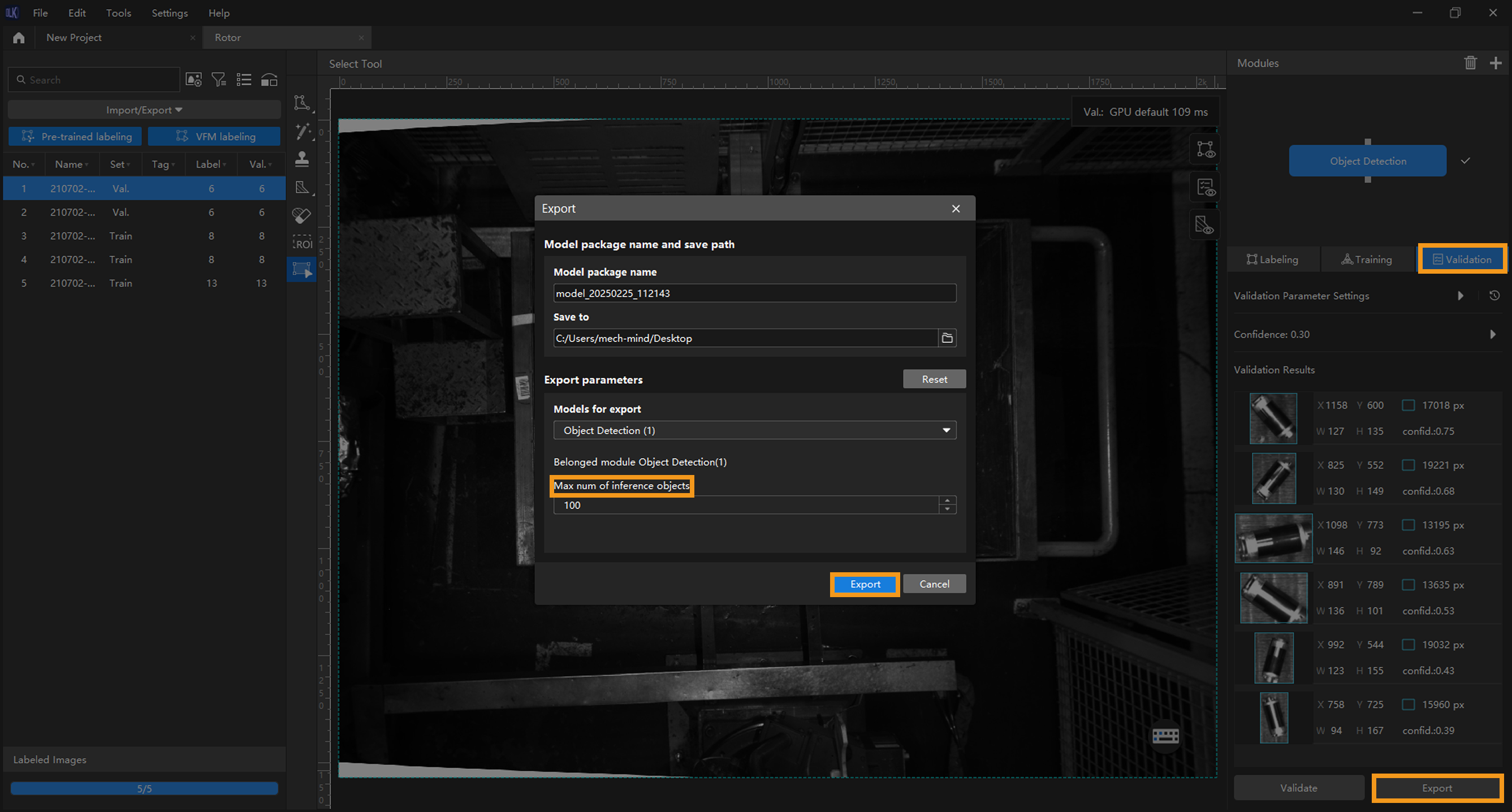Open the Edit menu

tap(77, 12)
